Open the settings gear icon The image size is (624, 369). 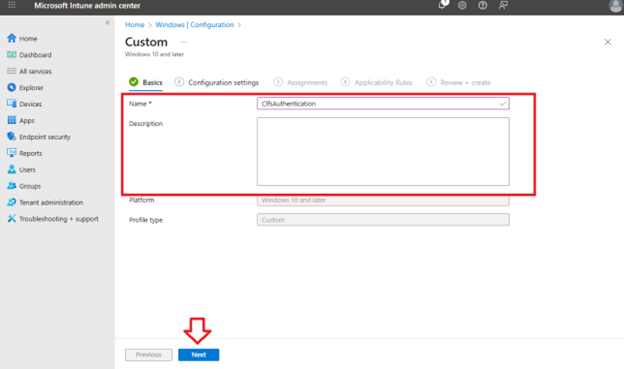tap(462, 6)
